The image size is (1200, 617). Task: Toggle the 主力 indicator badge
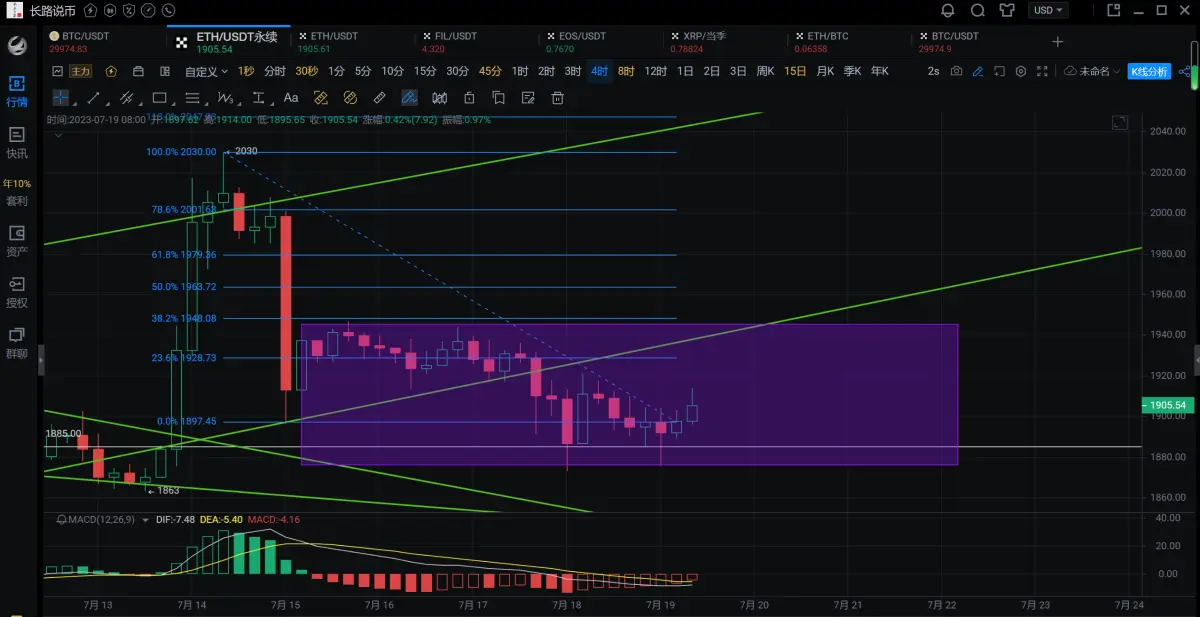(81, 72)
